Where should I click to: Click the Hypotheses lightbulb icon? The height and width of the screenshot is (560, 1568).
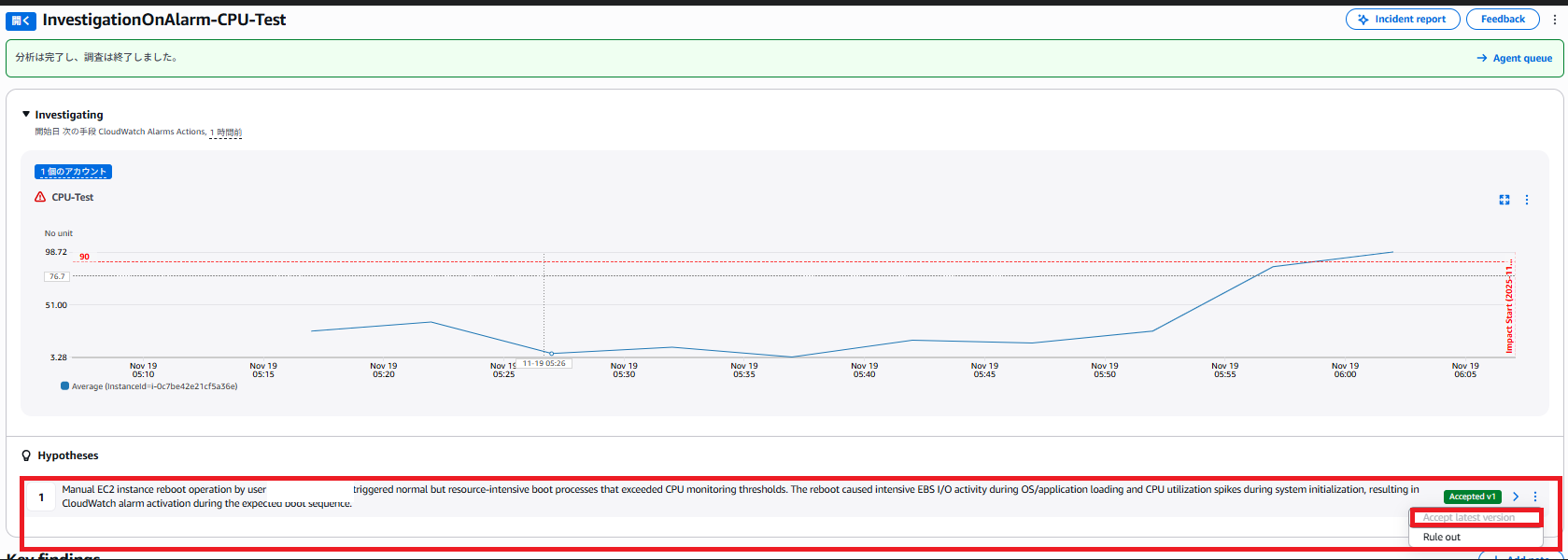[x=26, y=455]
